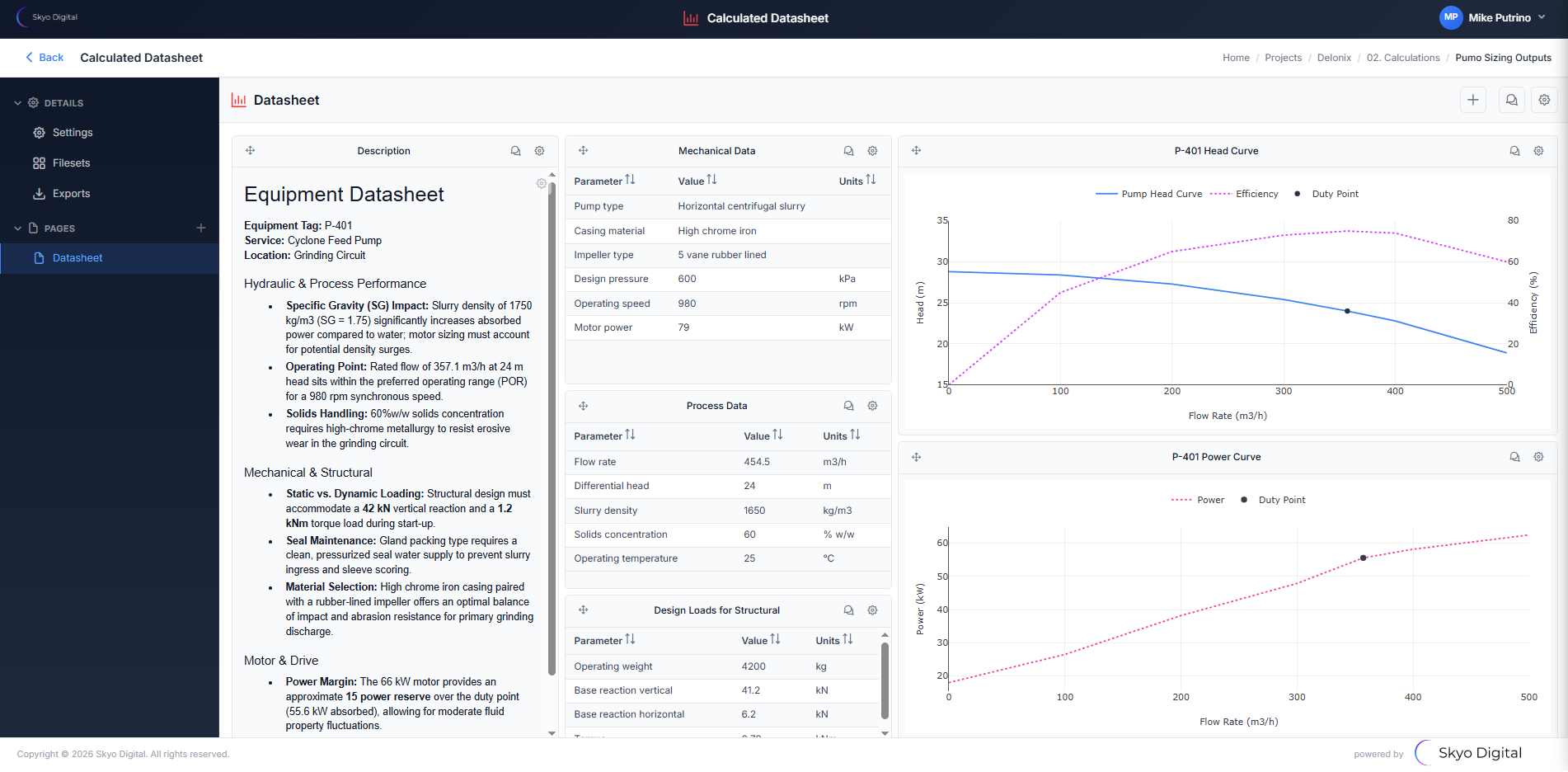Select the Exports item in the sidebar

click(72, 193)
